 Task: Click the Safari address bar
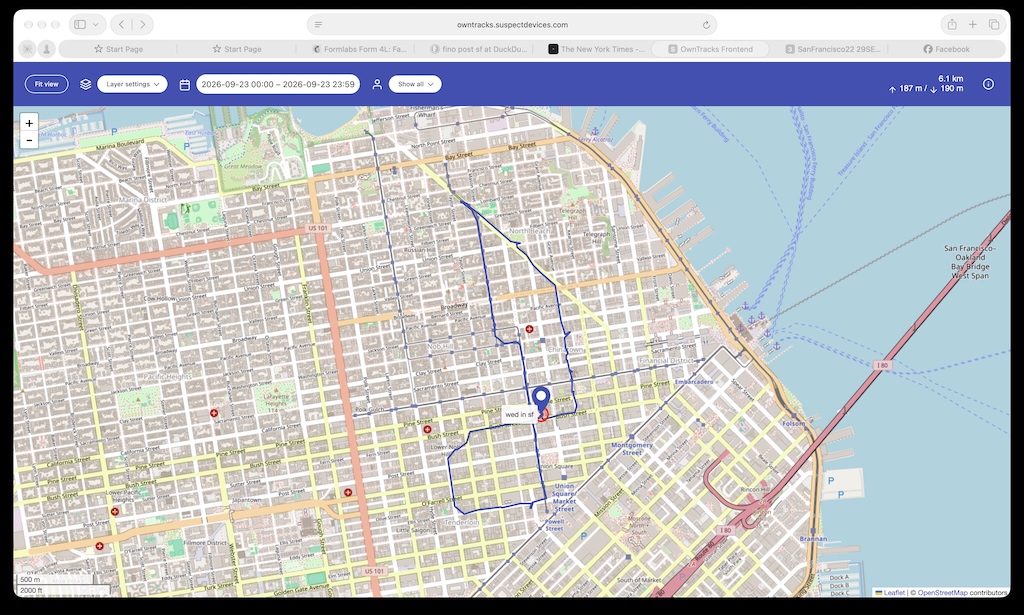(x=512, y=25)
